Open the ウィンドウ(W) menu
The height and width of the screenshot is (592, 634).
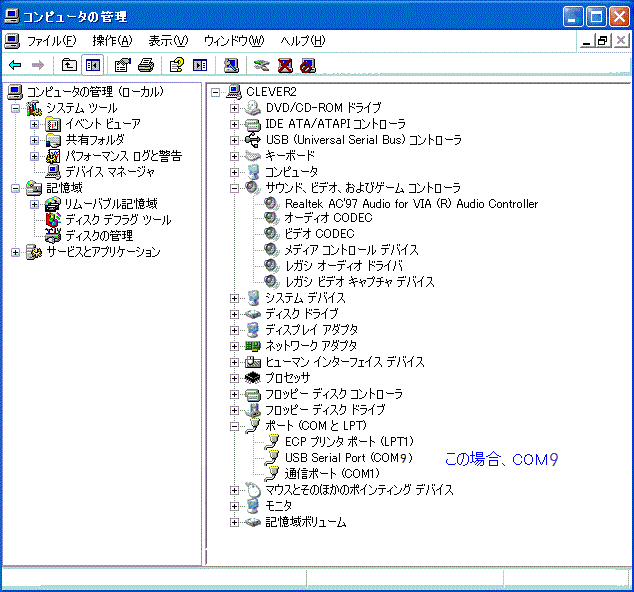(234, 41)
